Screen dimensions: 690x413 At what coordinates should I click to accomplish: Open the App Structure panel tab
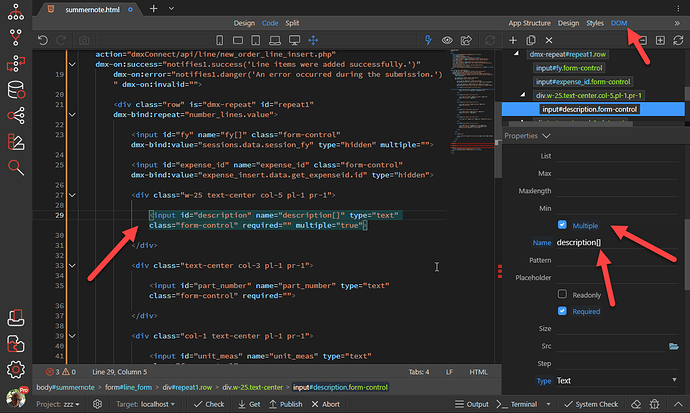point(529,23)
